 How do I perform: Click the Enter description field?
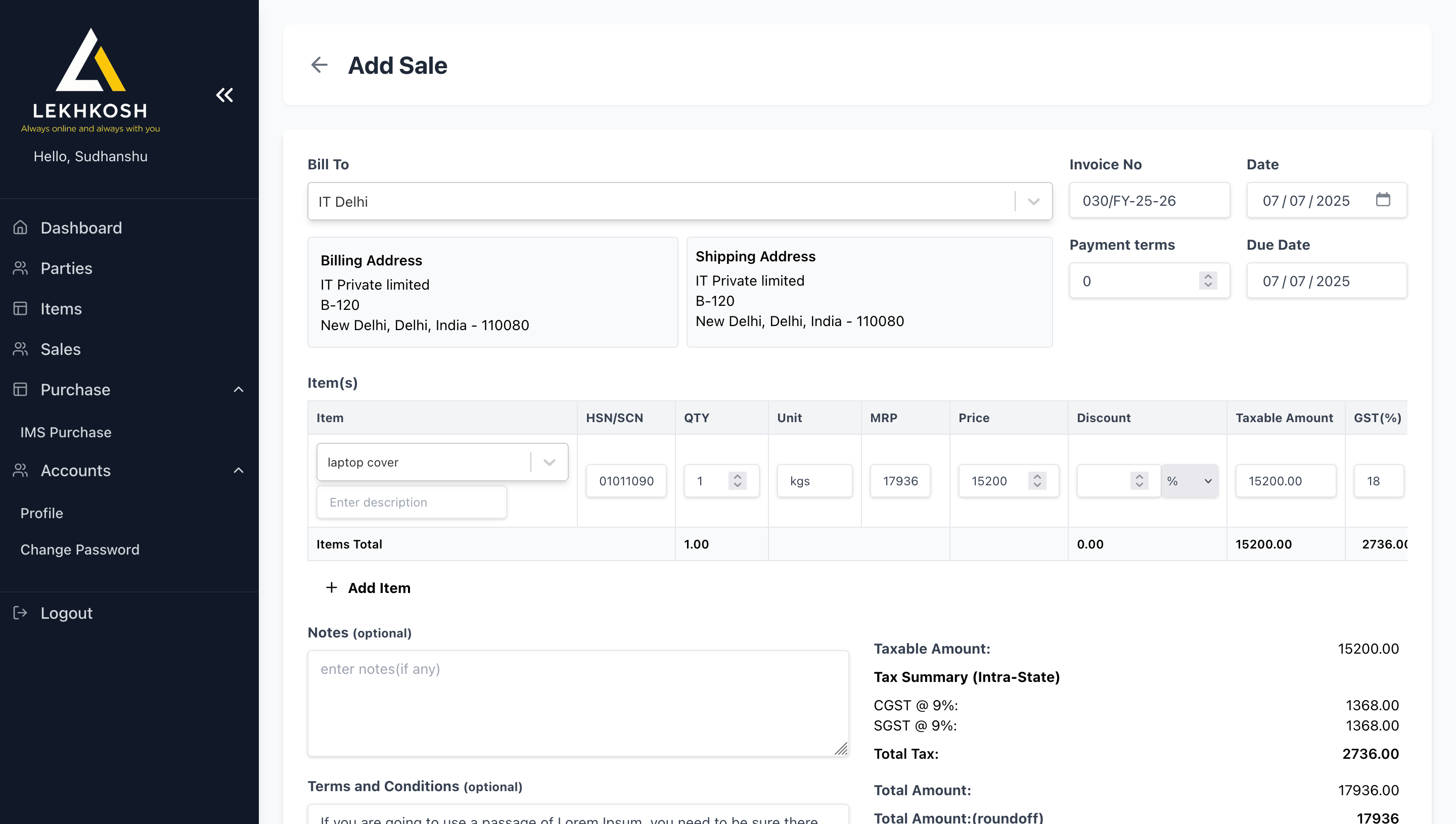point(412,502)
